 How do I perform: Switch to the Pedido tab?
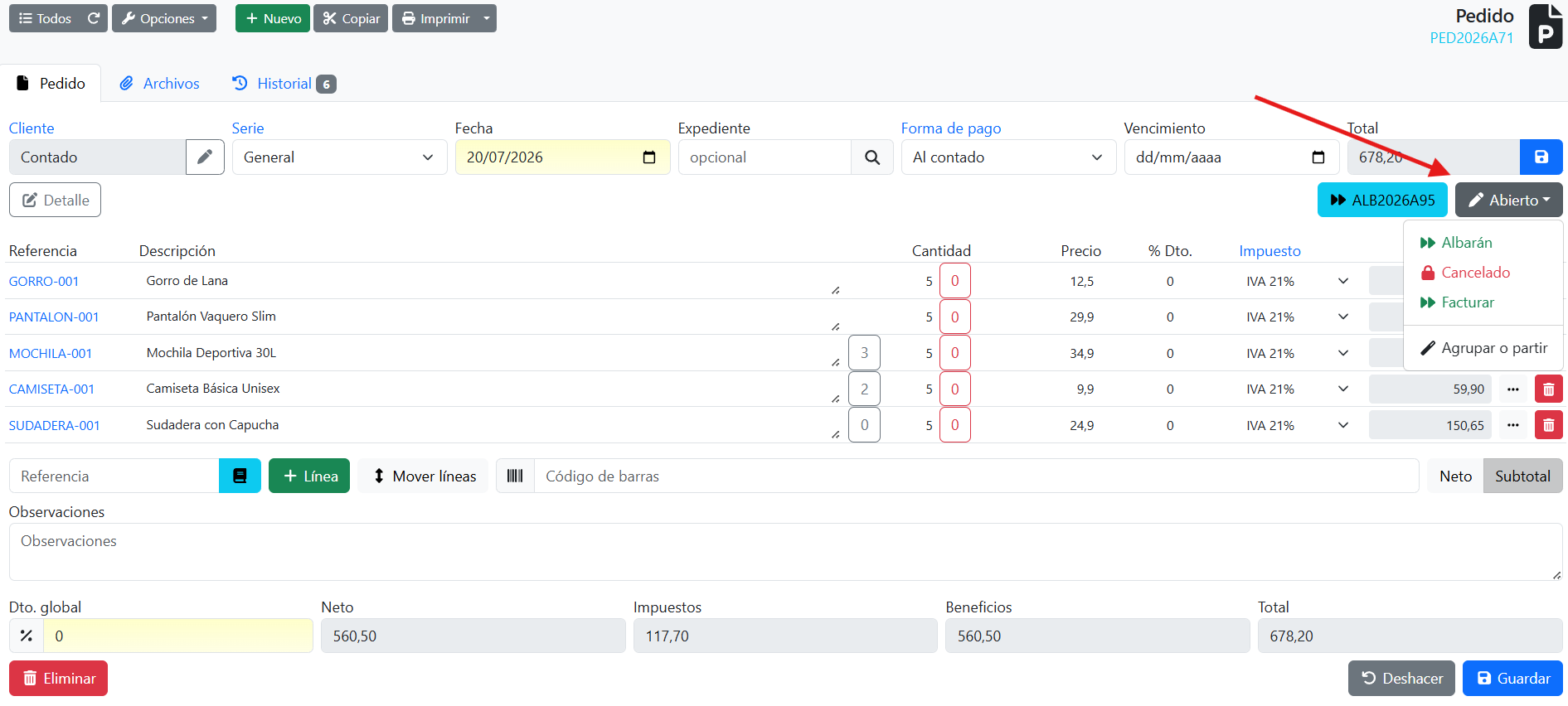[51, 84]
